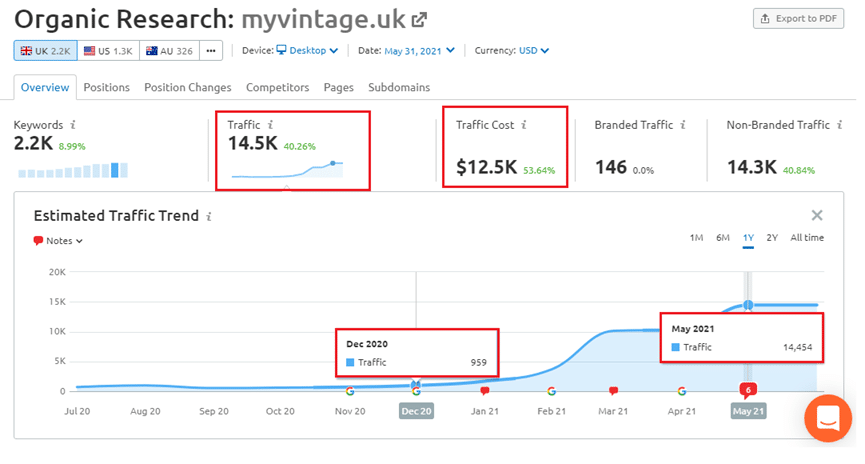The width and height of the screenshot is (865, 464).
Task: Click info icon beside Estimated Traffic Trend
Action: (x=209, y=216)
